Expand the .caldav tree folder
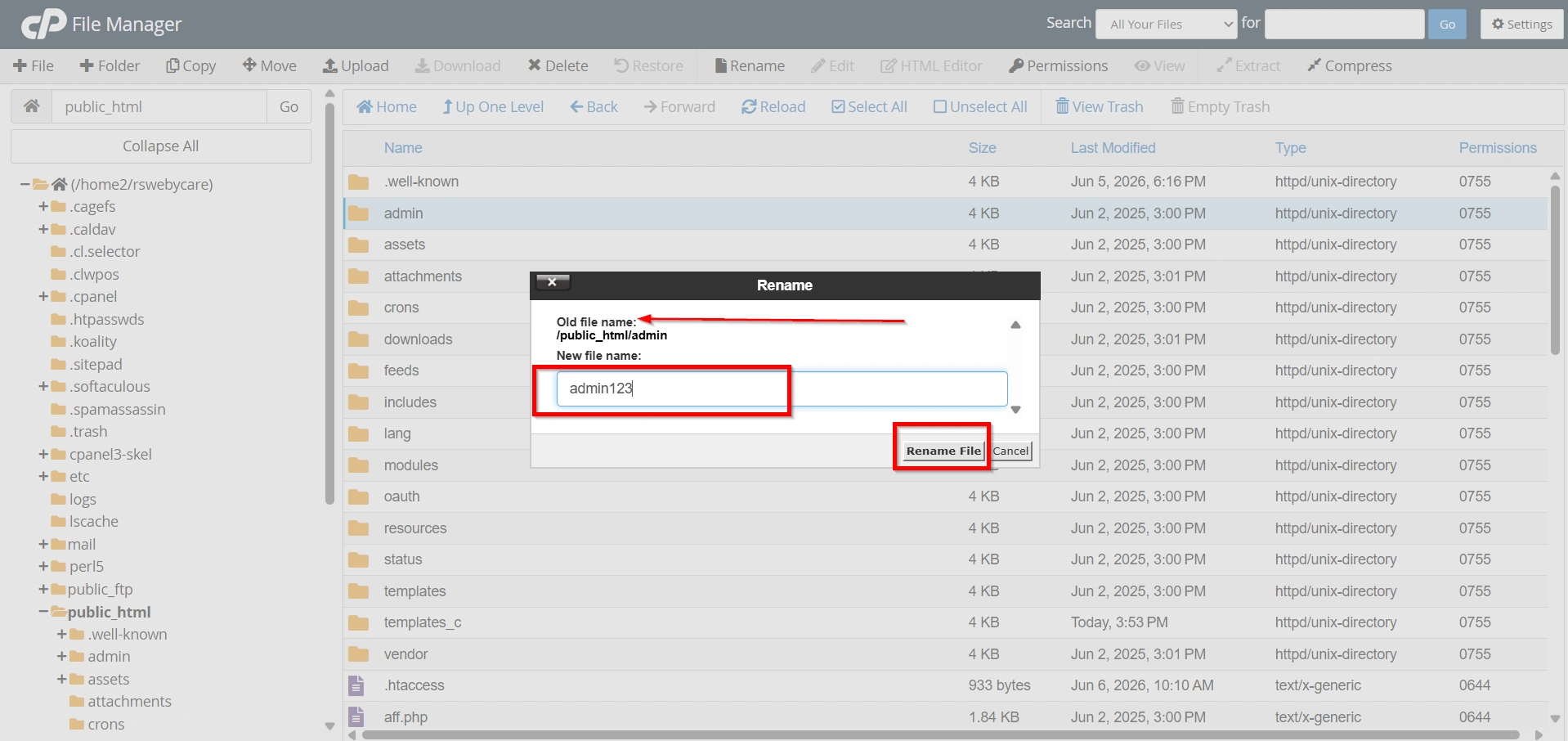The width and height of the screenshot is (1568, 741). 43,229
